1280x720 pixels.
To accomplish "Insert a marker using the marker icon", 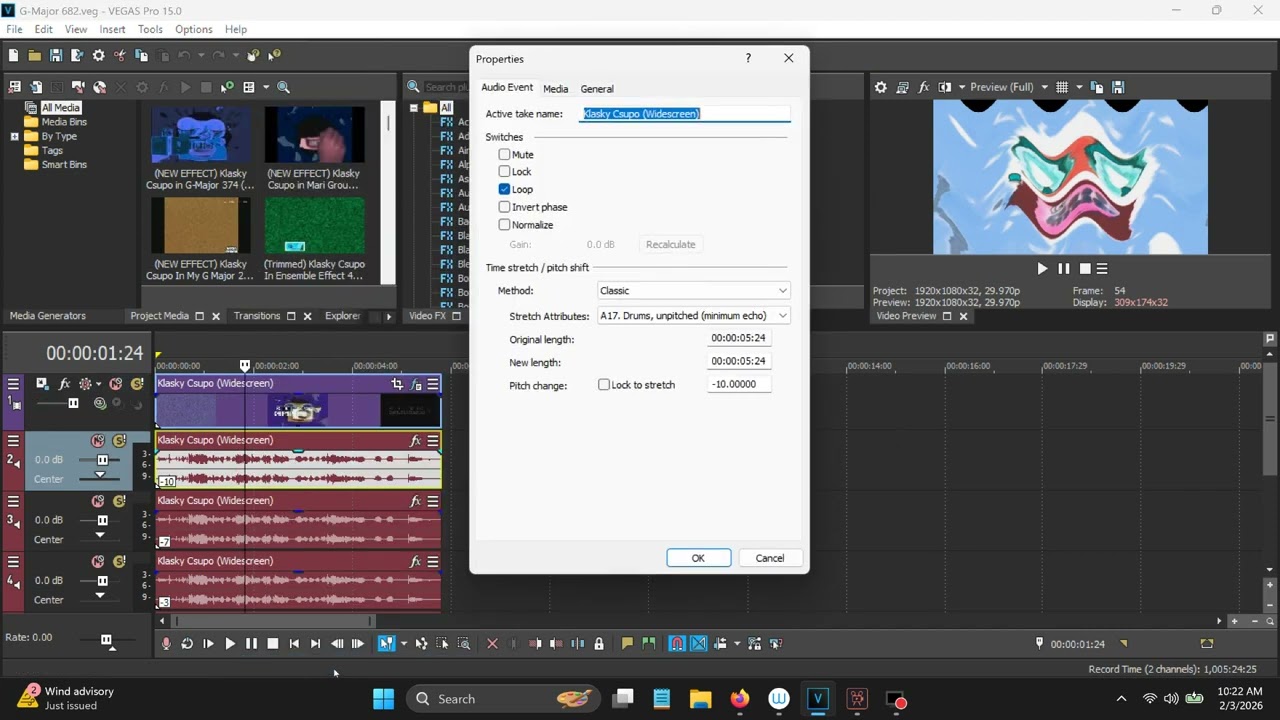I will click(x=627, y=644).
